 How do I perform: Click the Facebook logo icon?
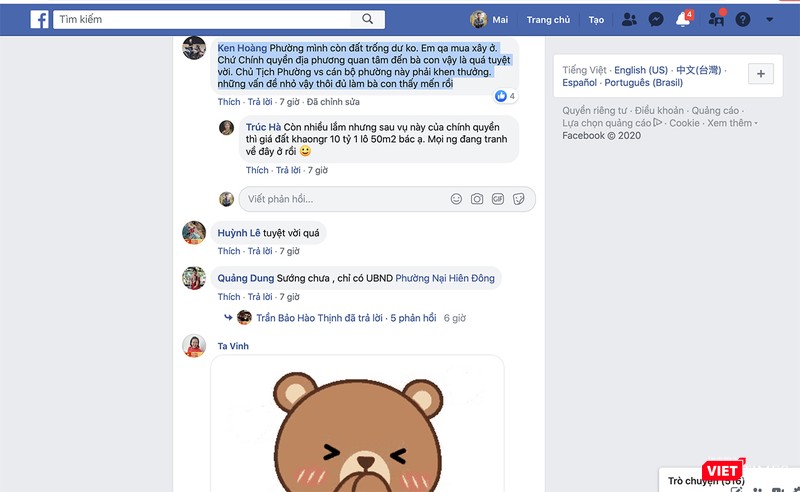click(x=39, y=19)
